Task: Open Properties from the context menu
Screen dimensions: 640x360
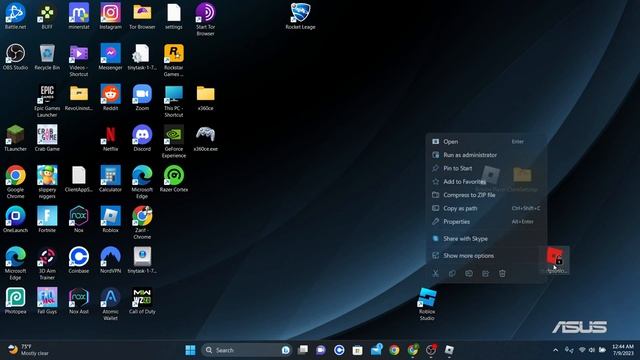Action: pos(486,222)
